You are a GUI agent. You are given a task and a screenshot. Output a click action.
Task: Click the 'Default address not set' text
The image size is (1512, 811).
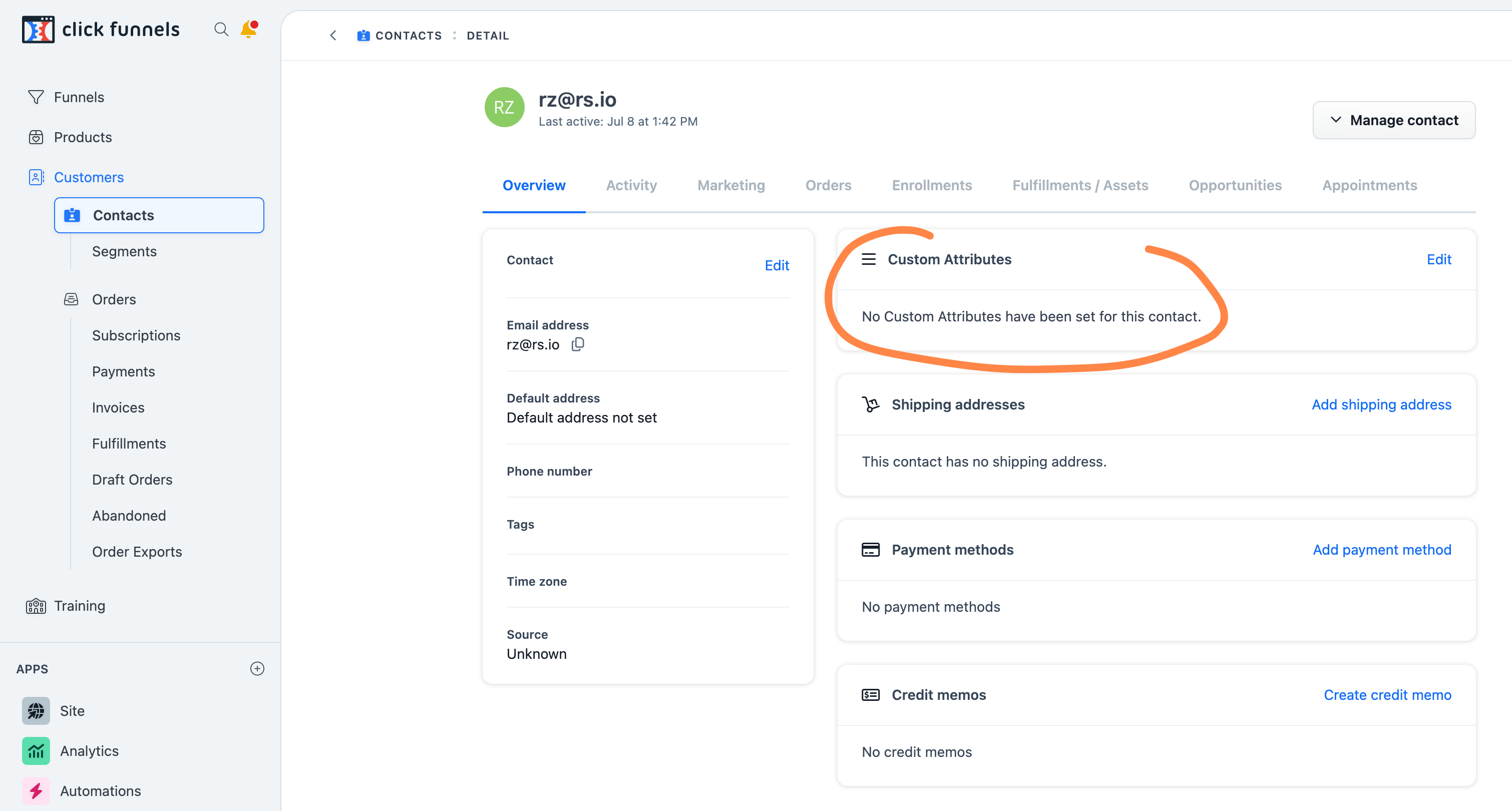coord(581,418)
